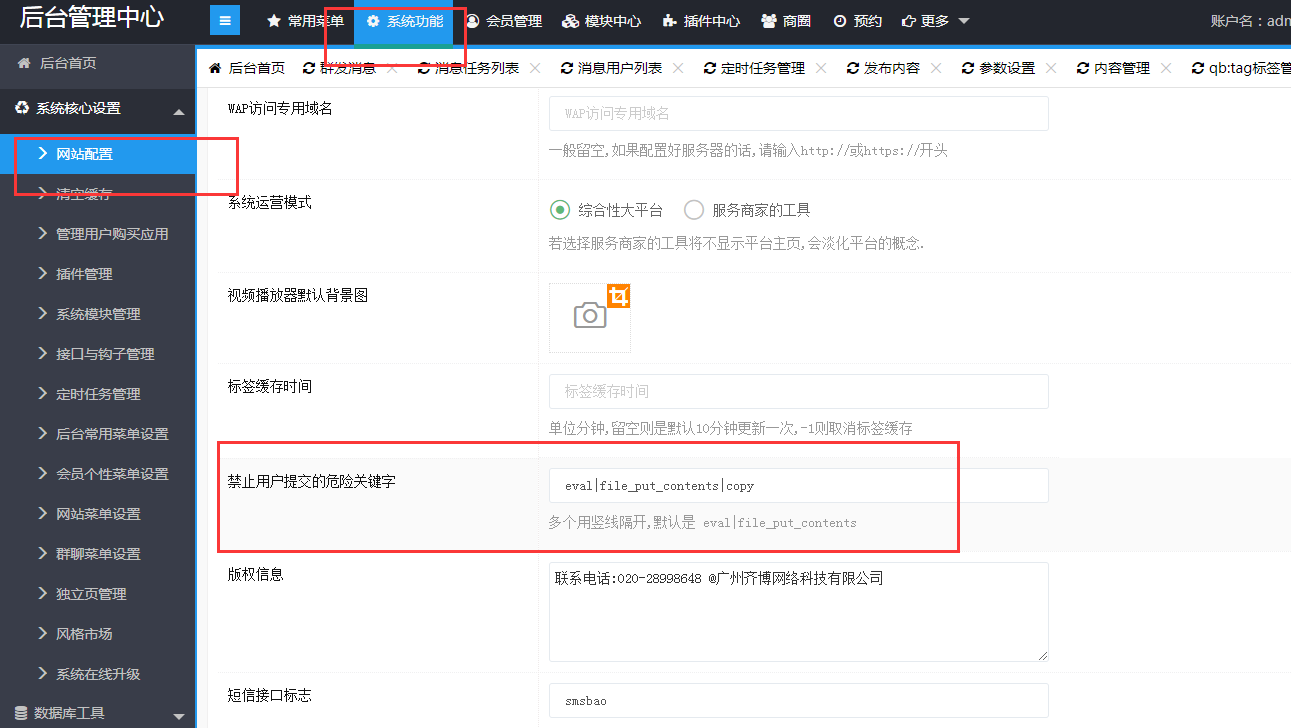Close the 消息用户列表 tab
The image size is (1291, 728).
pos(678,68)
